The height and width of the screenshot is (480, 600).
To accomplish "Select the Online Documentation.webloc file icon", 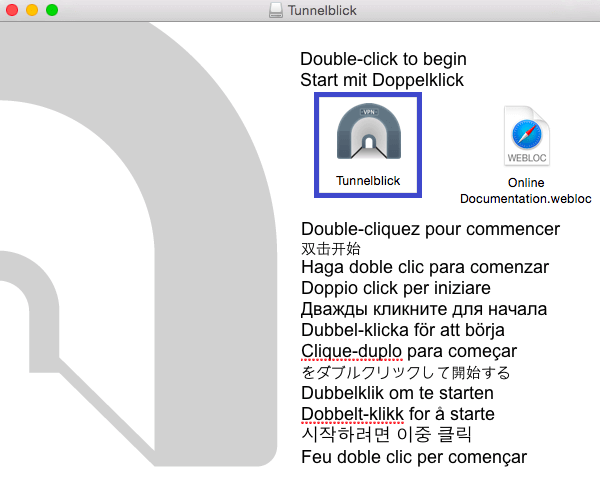I will (x=527, y=136).
